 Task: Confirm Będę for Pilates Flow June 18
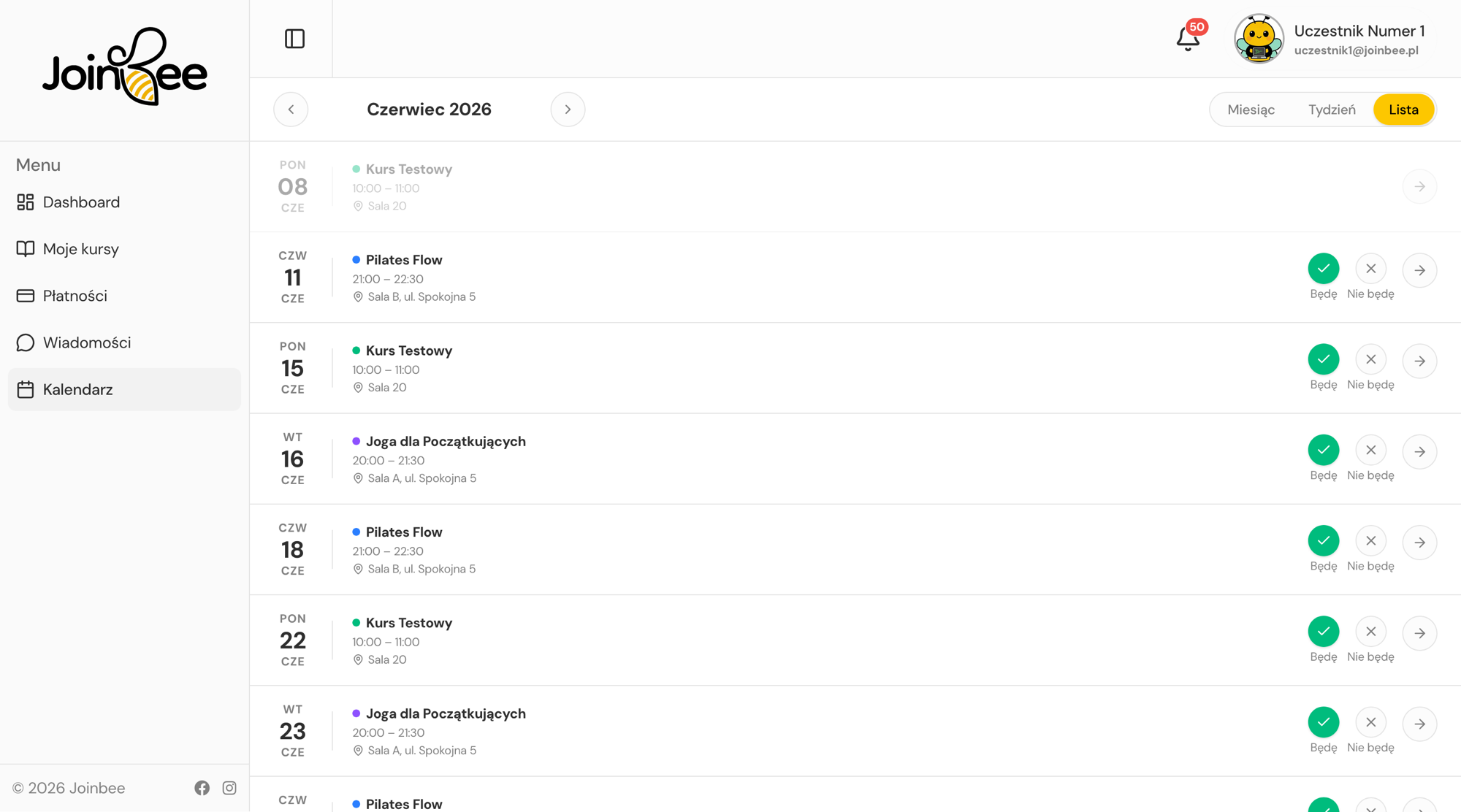pyautogui.click(x=1323, y=540)
